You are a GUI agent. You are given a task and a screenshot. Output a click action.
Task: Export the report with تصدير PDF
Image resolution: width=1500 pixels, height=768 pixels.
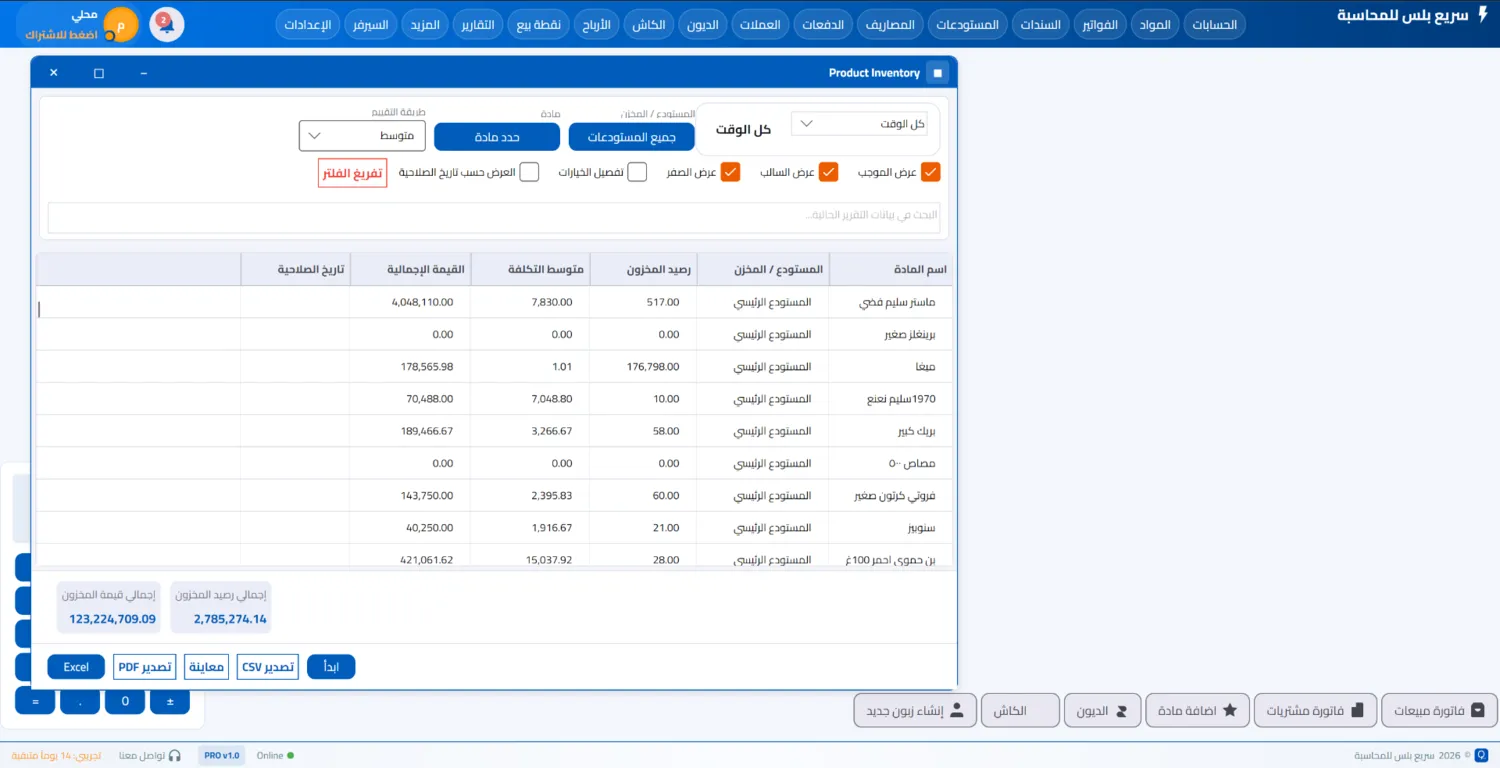(x=145, y=667)
